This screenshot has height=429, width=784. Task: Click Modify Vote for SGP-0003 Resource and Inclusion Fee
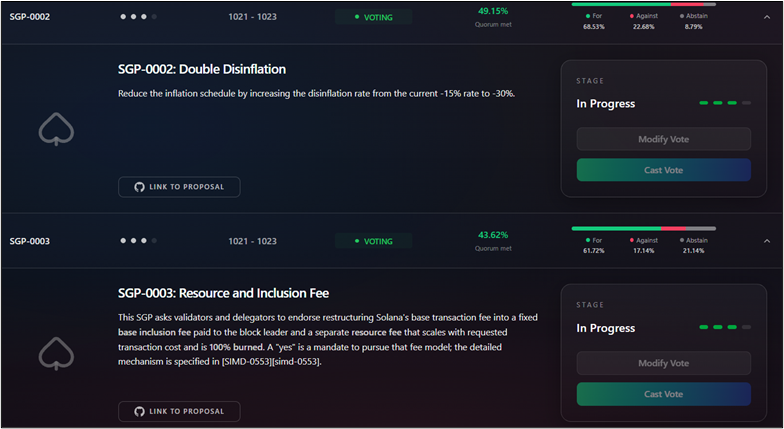[664, 363]
